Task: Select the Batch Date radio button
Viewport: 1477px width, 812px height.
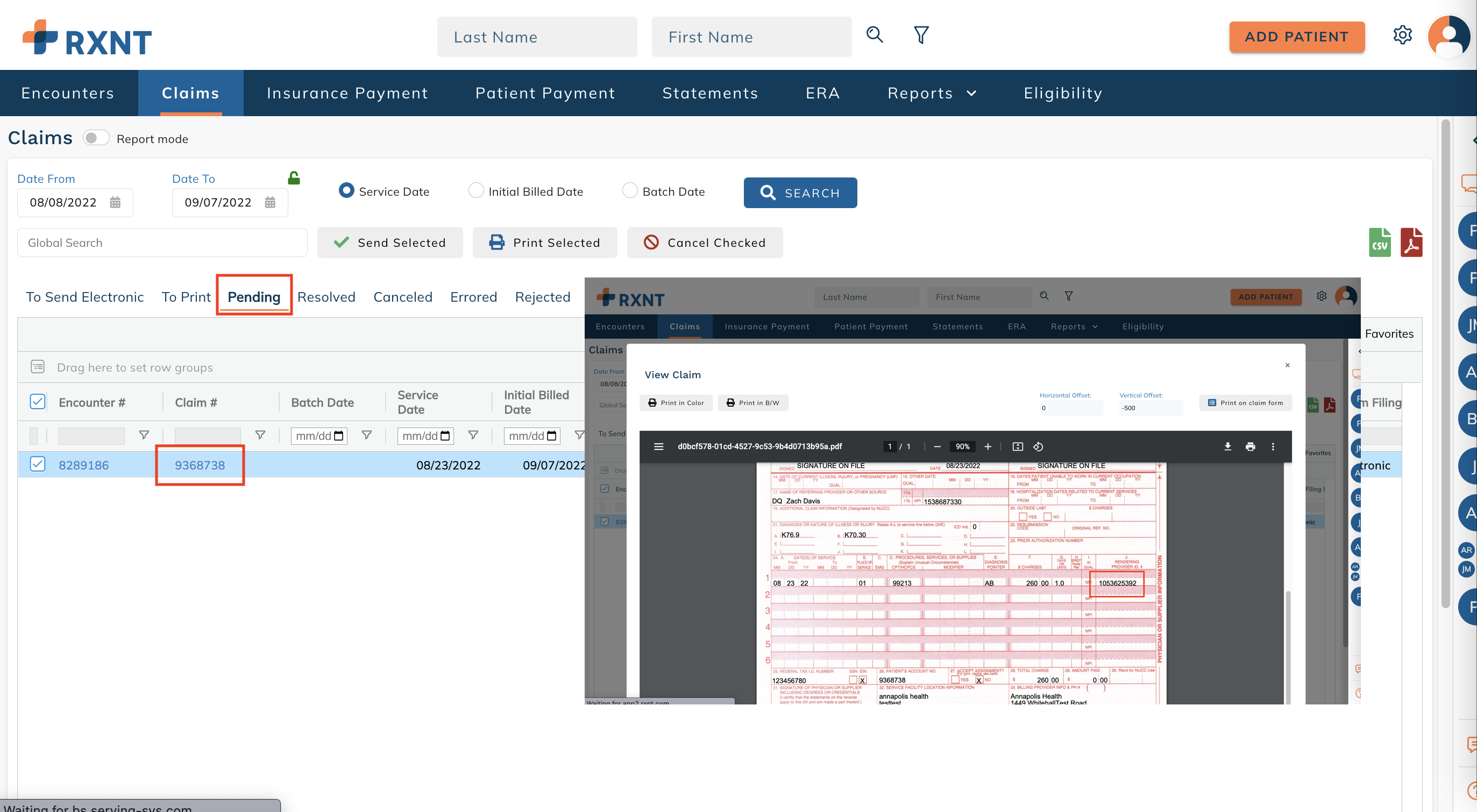Action: pos(629,190)
